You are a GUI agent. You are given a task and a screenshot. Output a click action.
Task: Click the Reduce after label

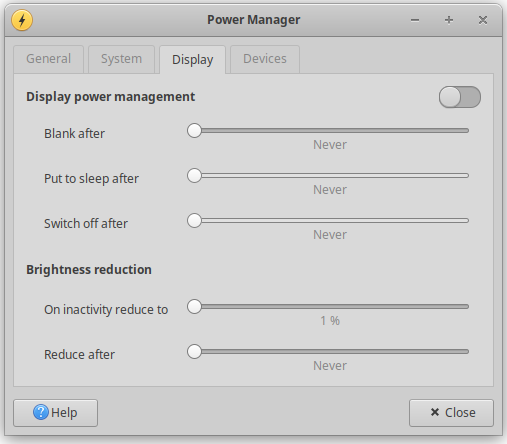pyautogui.click(x=80, y=355)
